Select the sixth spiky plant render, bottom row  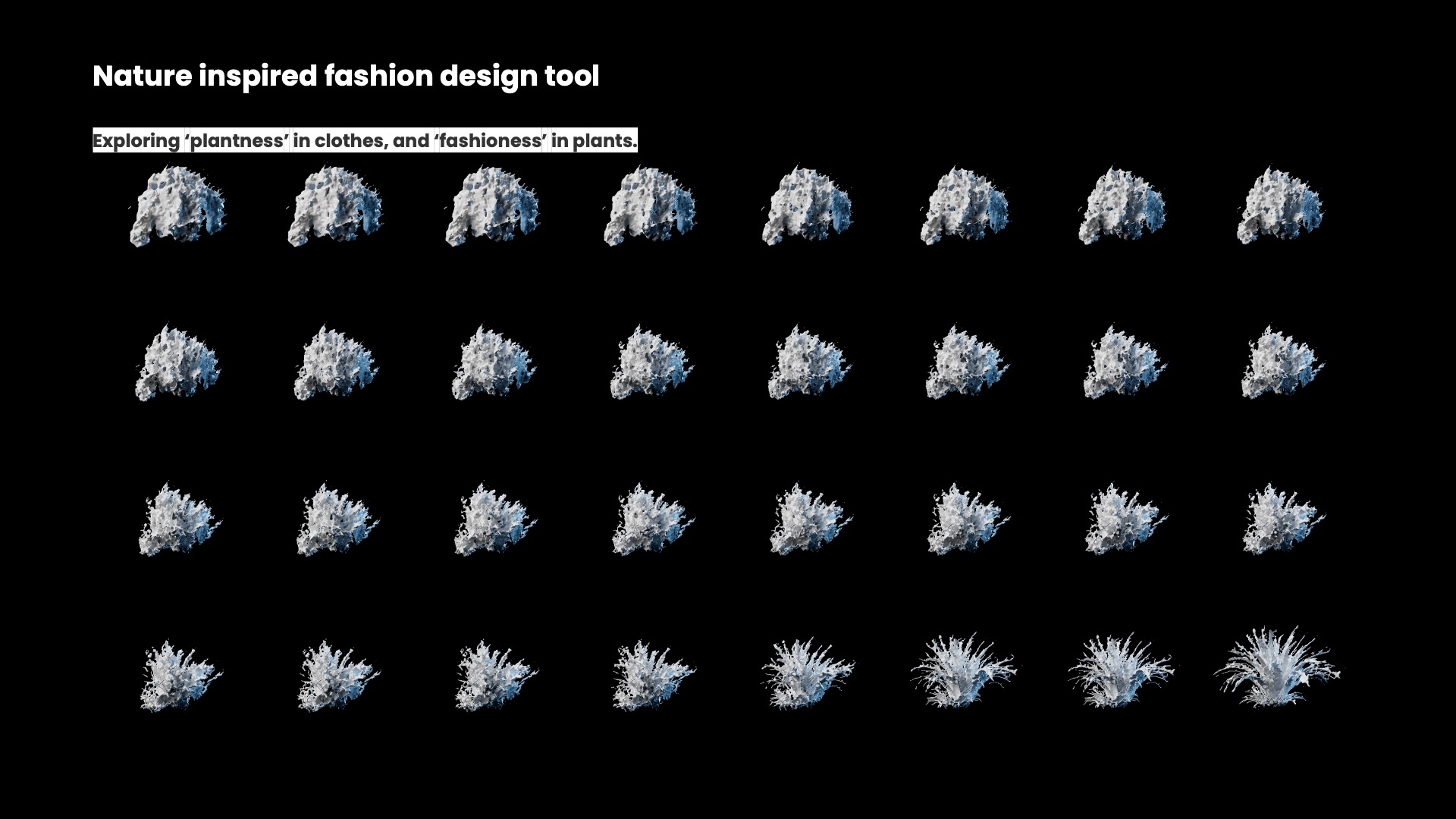coord(965,670)
